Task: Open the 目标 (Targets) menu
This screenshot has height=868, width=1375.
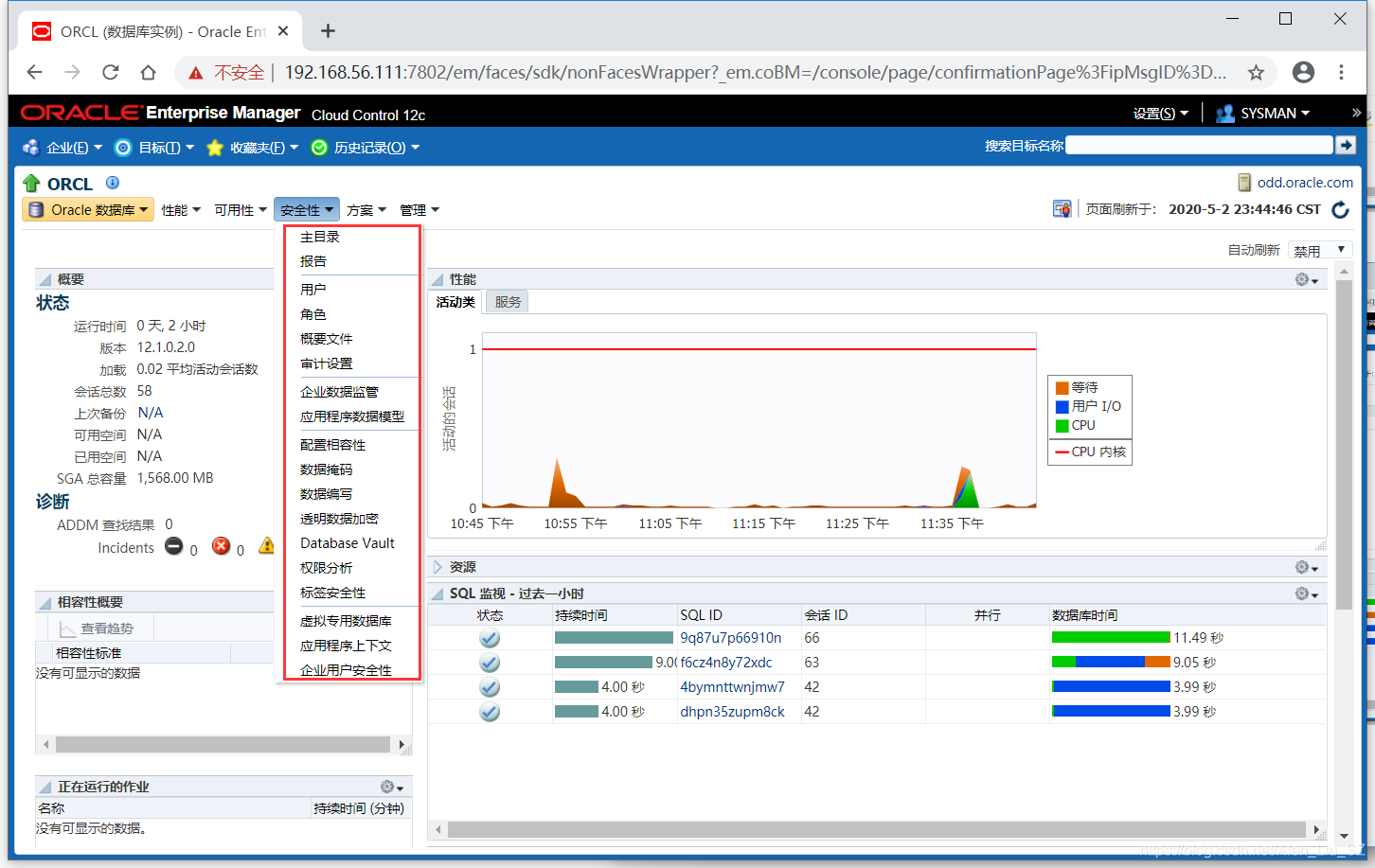Action: [x=153, y=148]
